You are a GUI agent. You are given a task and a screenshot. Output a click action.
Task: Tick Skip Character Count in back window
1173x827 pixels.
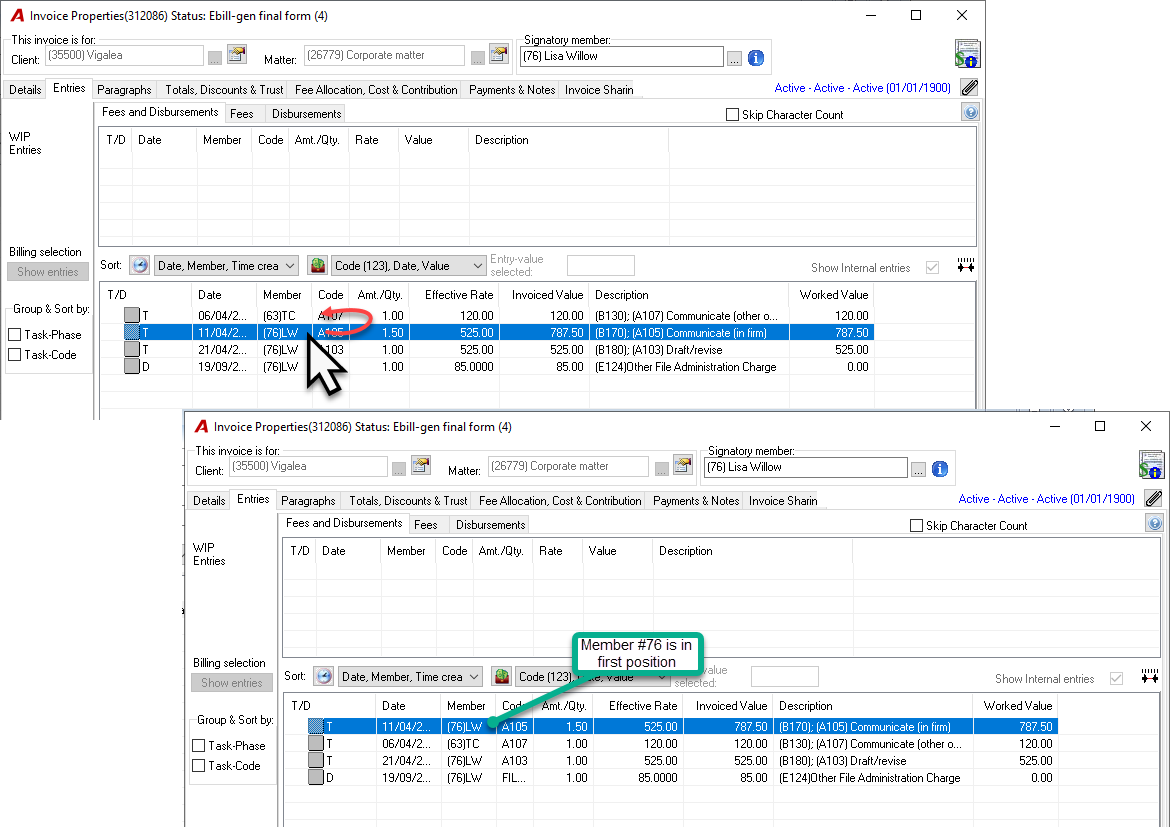[x=732, y=115]
